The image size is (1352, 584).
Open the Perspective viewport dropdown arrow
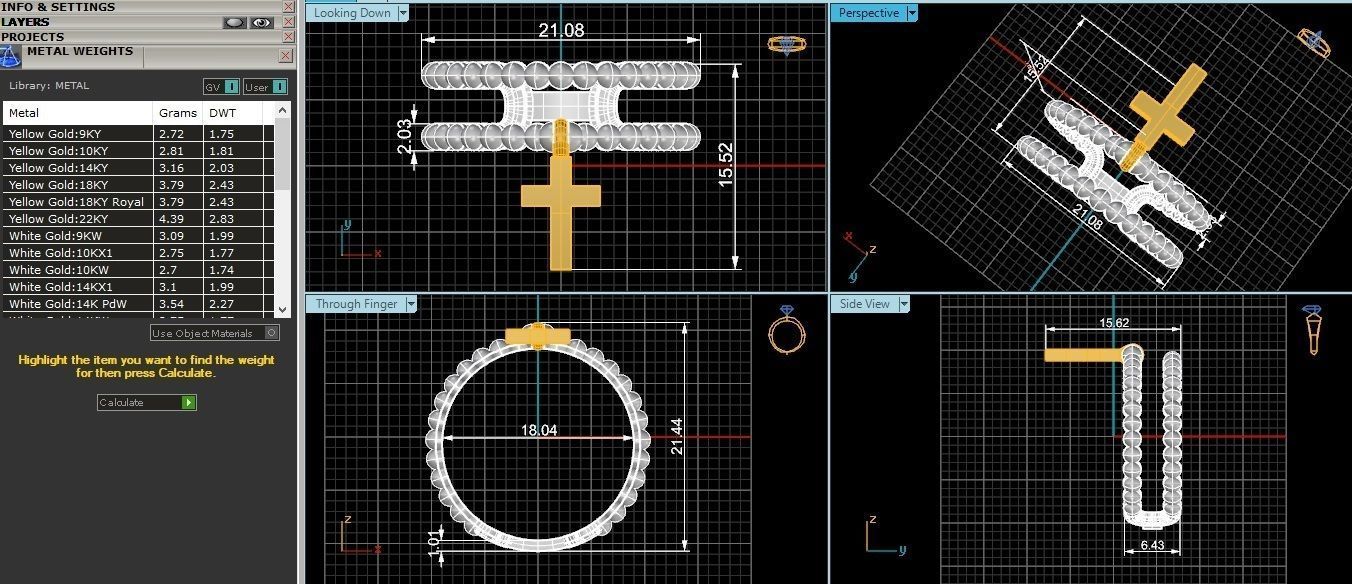(x=911, y=13)
